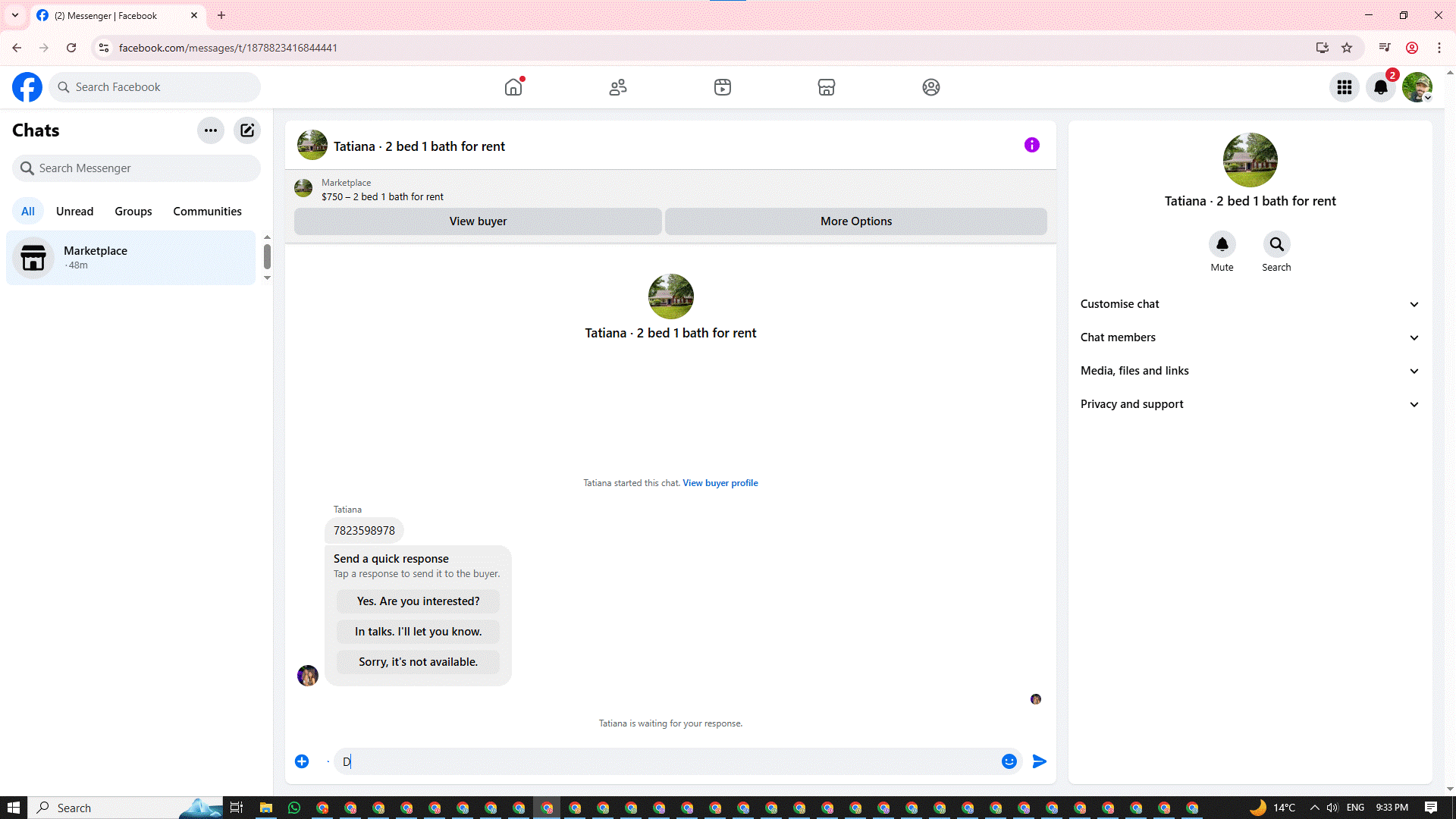The image size is (1456, 819).
Task: Open the Marketplace icon in top navigation
Action: pos(827,87)
